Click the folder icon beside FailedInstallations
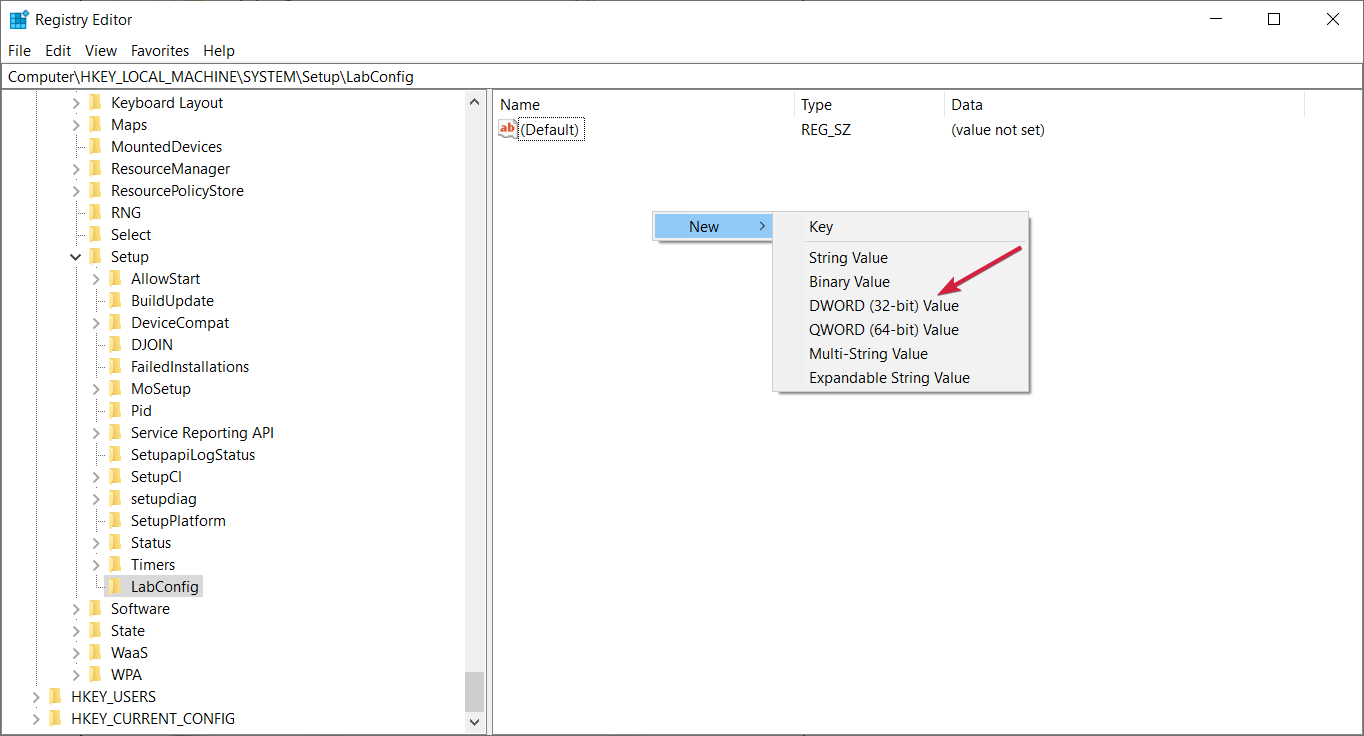 point(115,366)
